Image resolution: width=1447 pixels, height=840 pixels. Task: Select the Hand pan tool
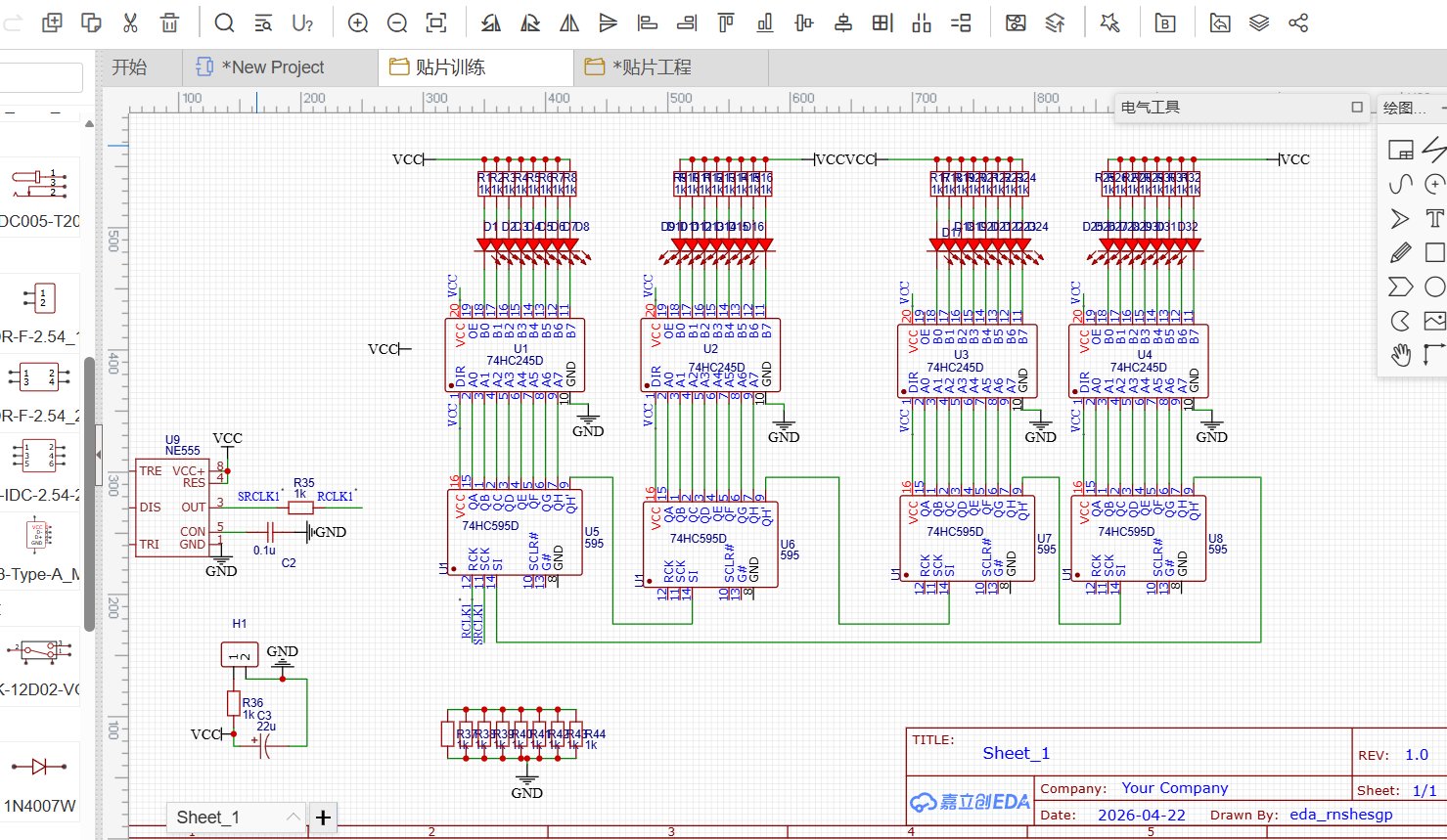point(1400,355)
